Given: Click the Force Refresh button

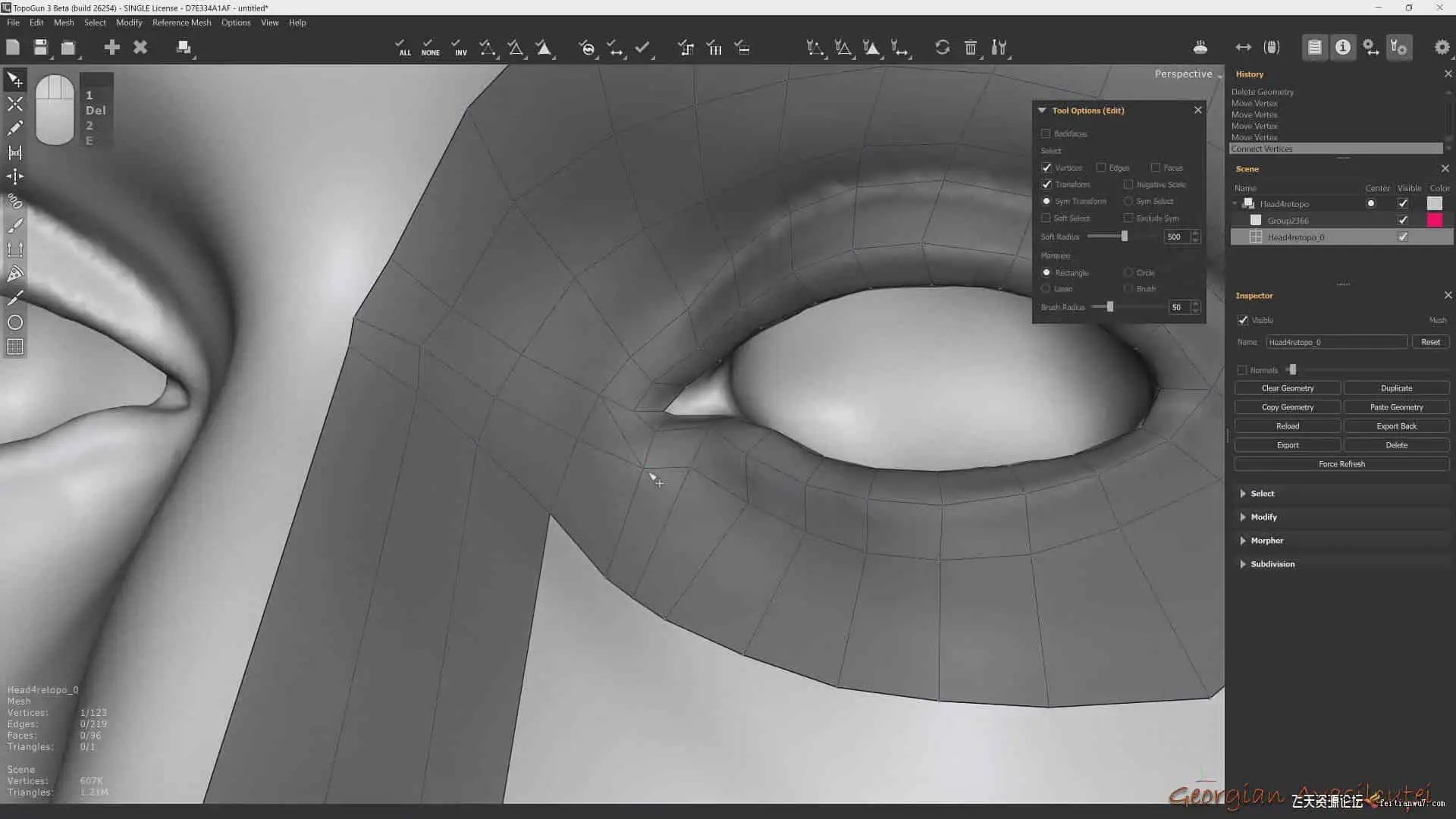Looking at the screenshot, I should point(1341,464).
